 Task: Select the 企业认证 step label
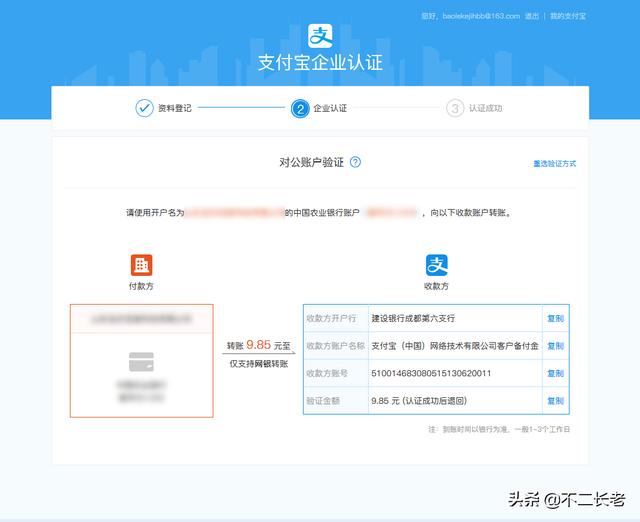pos(330,108)
